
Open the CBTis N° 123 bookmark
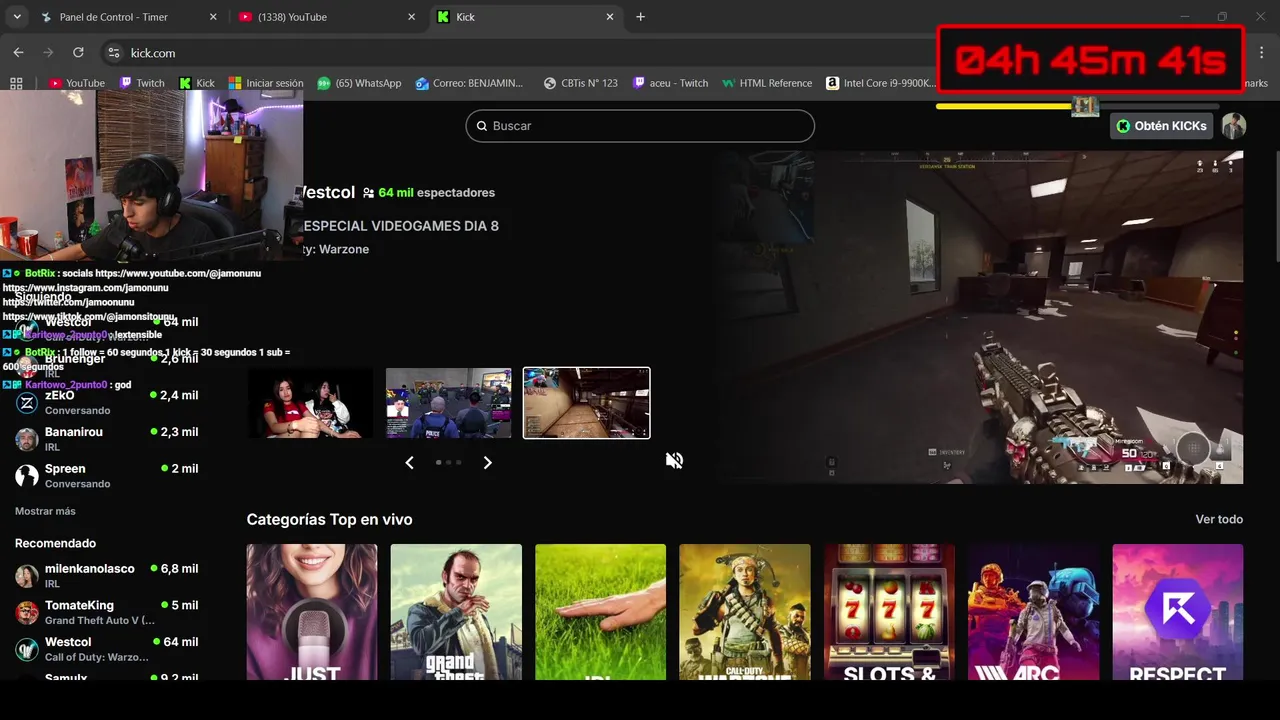pyautogui.click(x=581, y=83)
